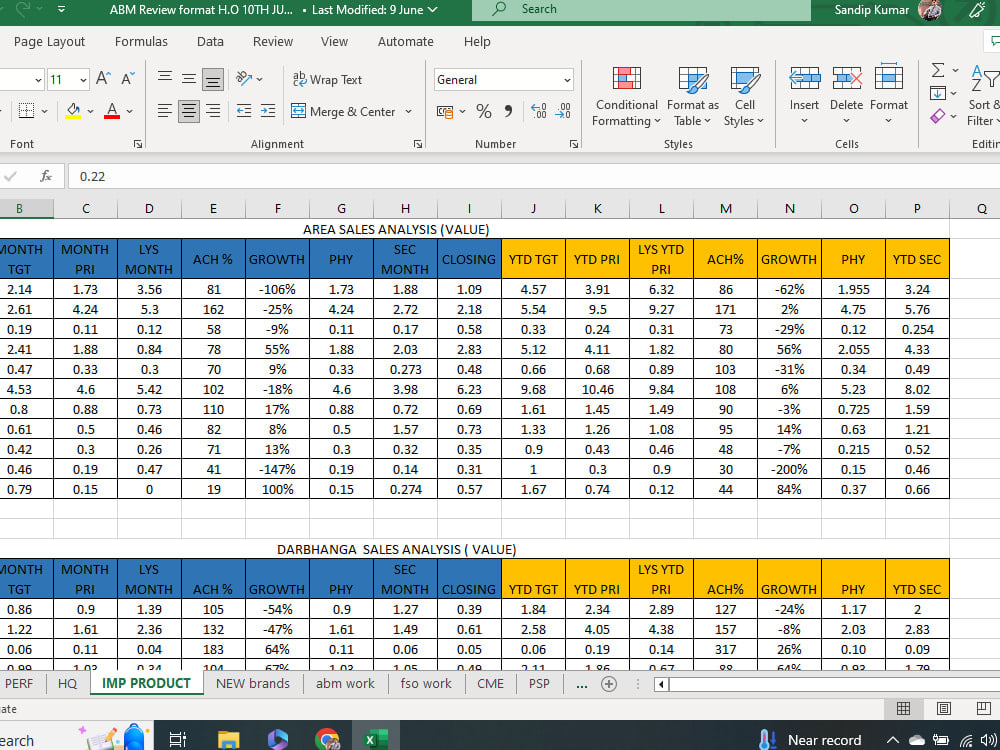Select column H header
Viewport: 1000px width, 750px height.
(405, 209)
